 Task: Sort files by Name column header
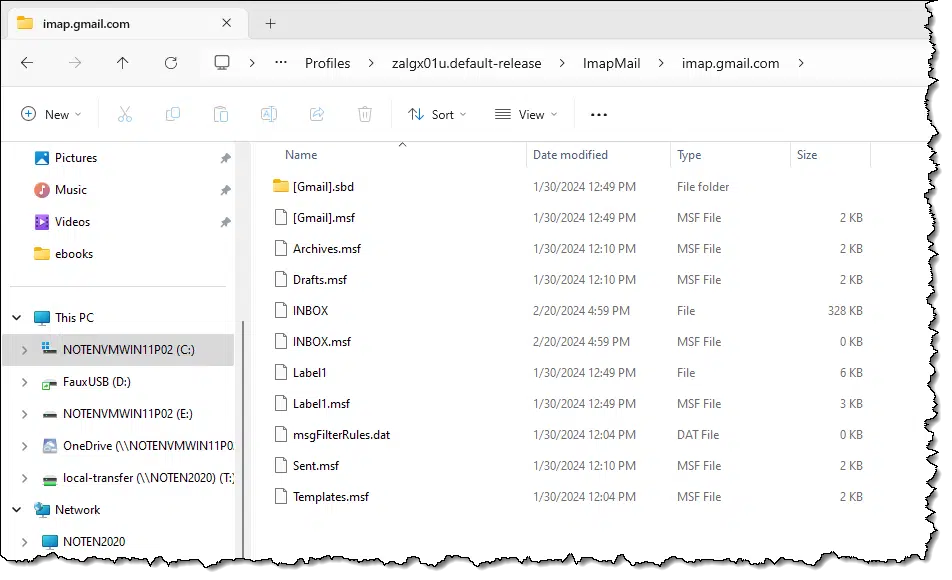301,155
